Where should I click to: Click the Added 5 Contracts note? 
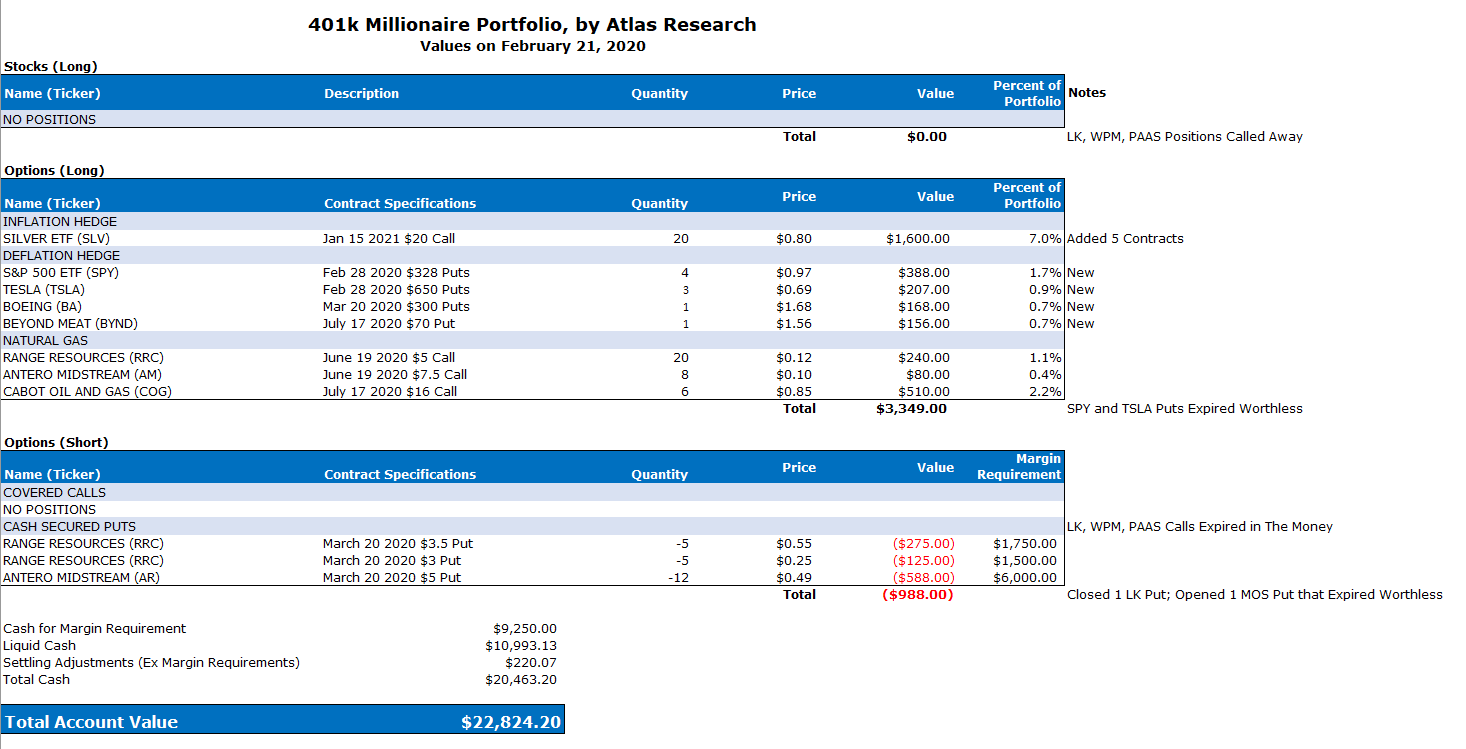pyautogui.click(x=1125, y=239)
